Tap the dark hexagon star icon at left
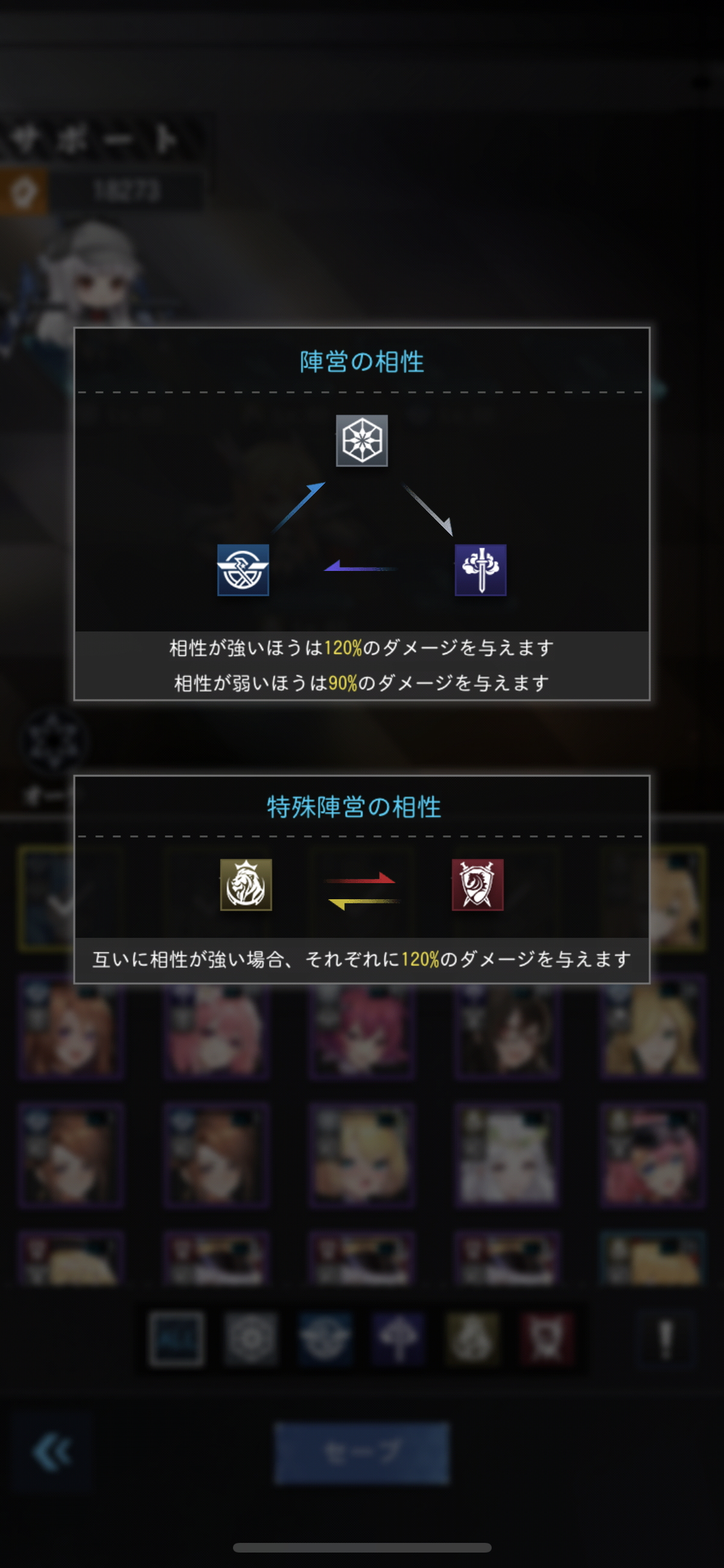Viewport: 724px width, 1568px height. 54,740
